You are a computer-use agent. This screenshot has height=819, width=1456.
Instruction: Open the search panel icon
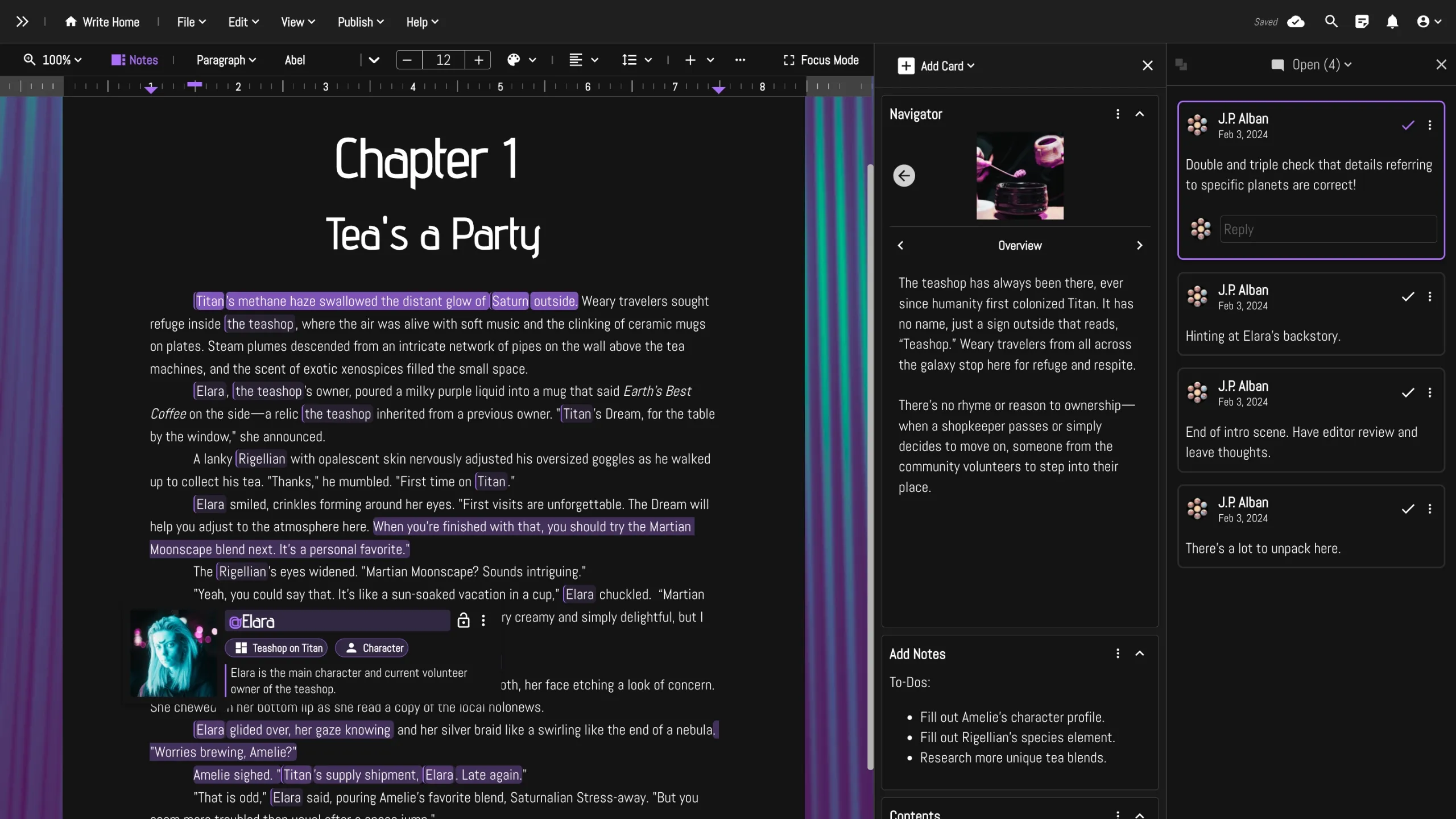pyautogui.click(x=1331, y=22)
